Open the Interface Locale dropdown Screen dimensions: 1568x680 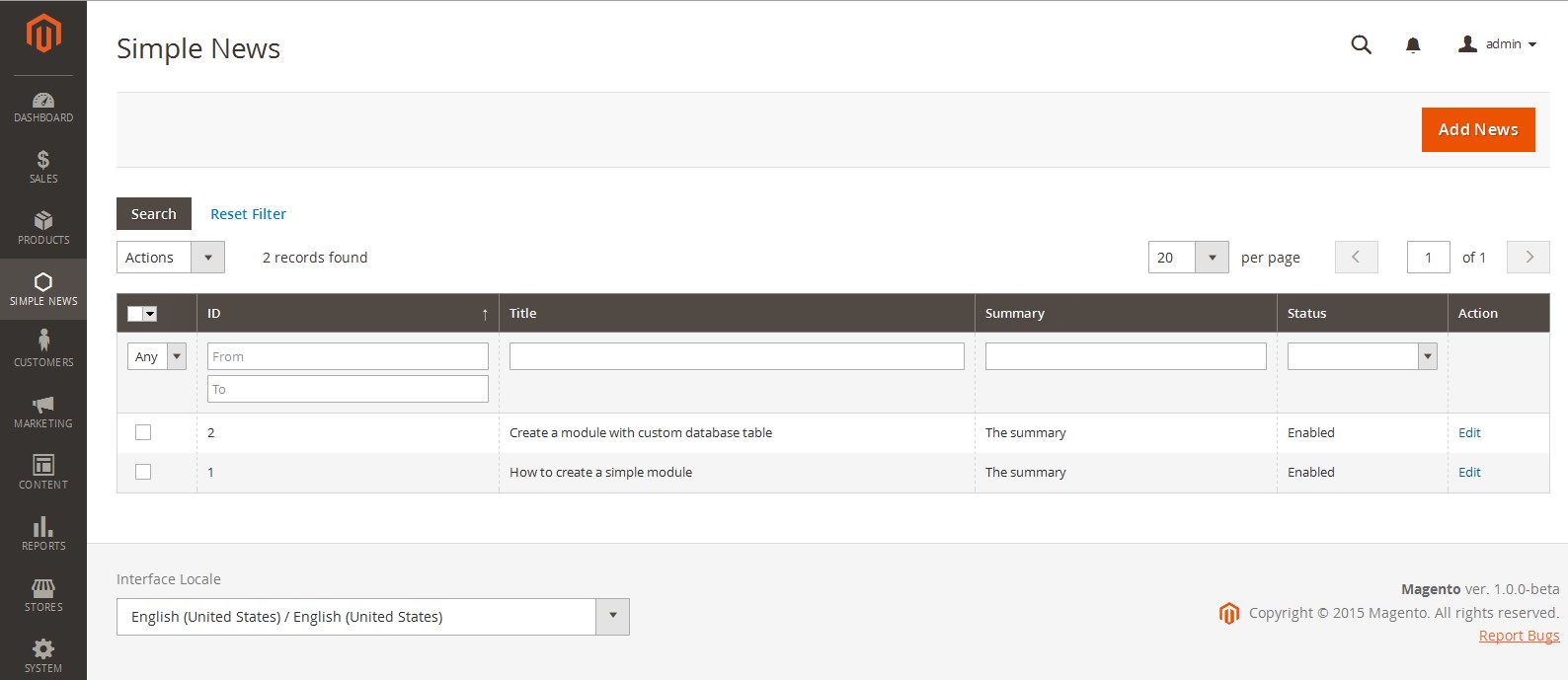372,617
